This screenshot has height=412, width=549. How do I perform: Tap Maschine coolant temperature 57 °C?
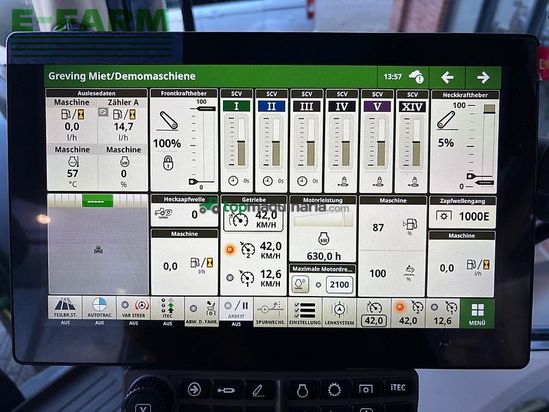click(72, 167)
